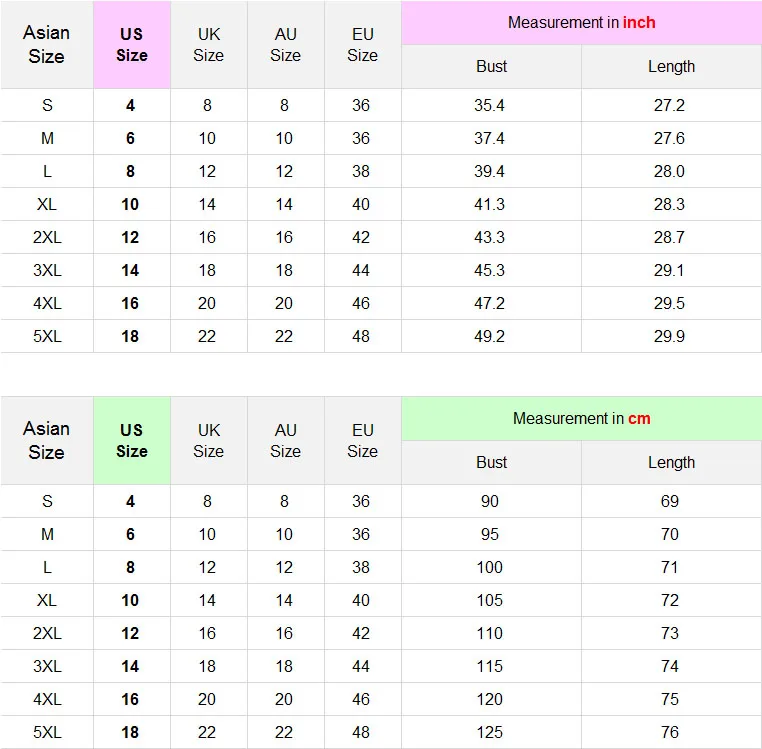Image resolution: width=762 pixels, height=749 pixels.
Task: Click the 29.1 length value
Action: pos(669,270)
